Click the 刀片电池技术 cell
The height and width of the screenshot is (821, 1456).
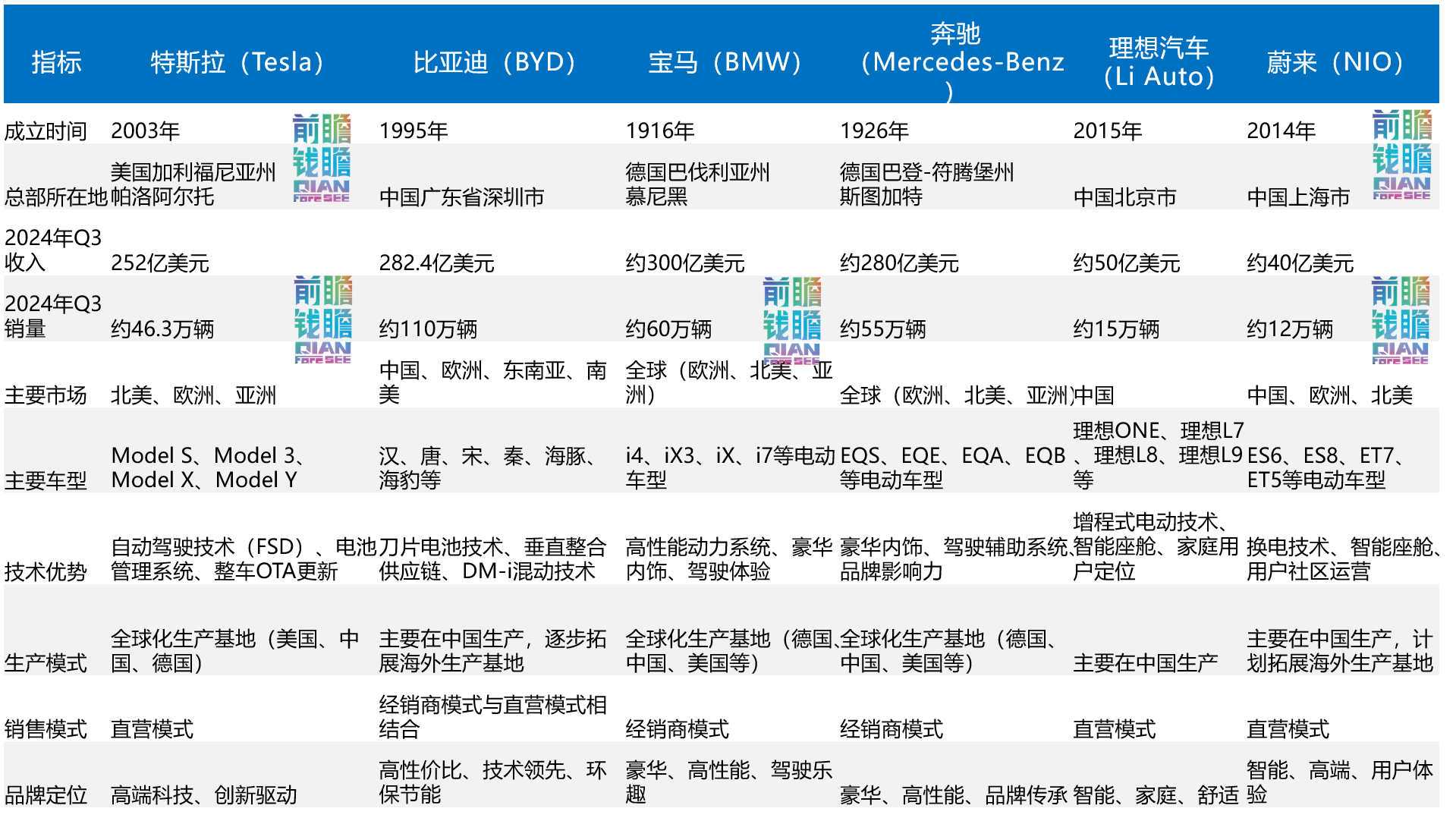(492, 558)
